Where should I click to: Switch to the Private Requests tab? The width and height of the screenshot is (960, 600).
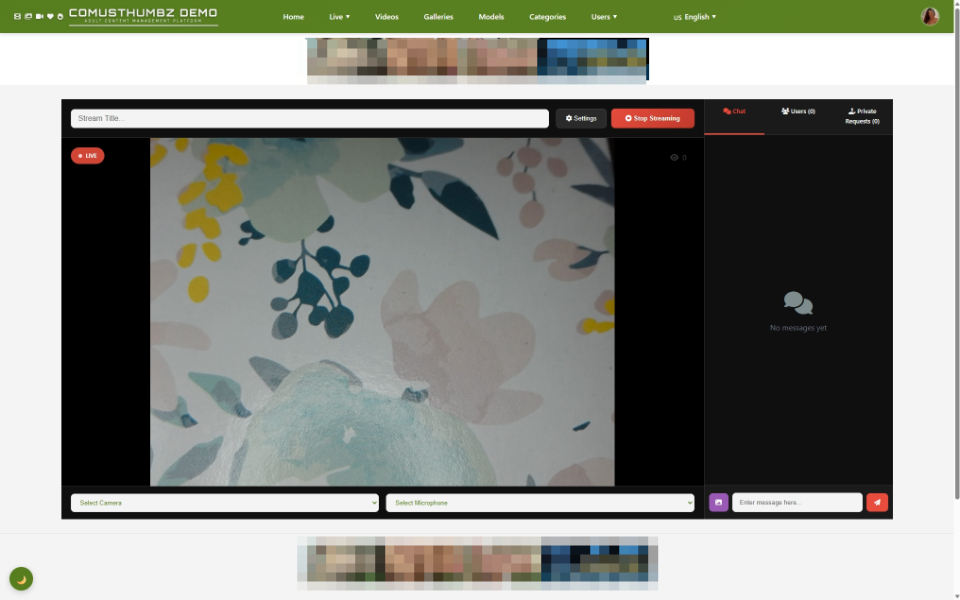pos(862,116)
